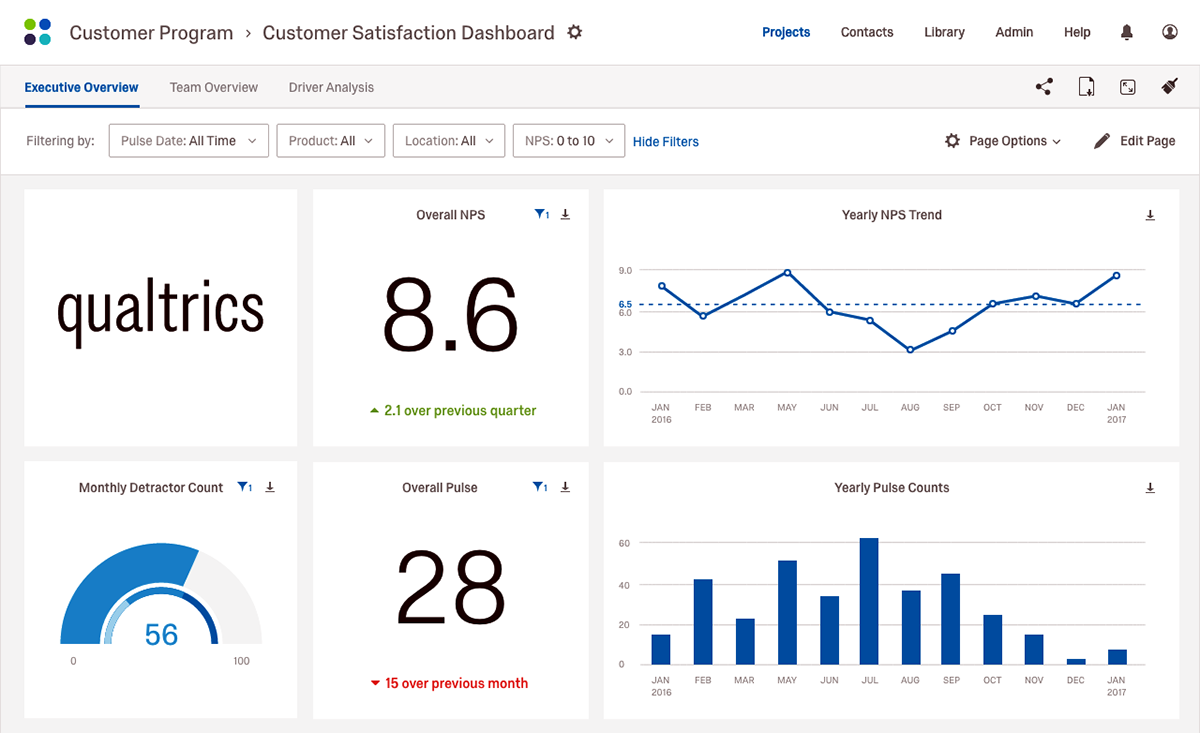Image resolution: width=1200 pixels, height=733 pixels.
Task: Click the brush styling icon in toolbar
Action: [1169, 87]
